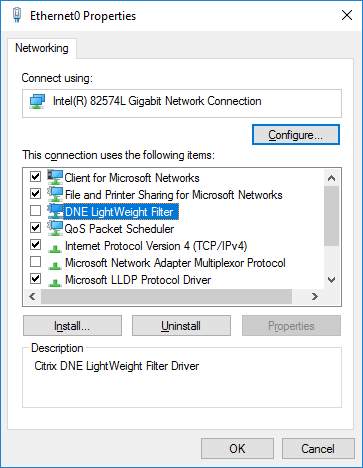Select Microsoft LLDP Protocol Driver row
The image size is (363, 468).
(138, 280)
